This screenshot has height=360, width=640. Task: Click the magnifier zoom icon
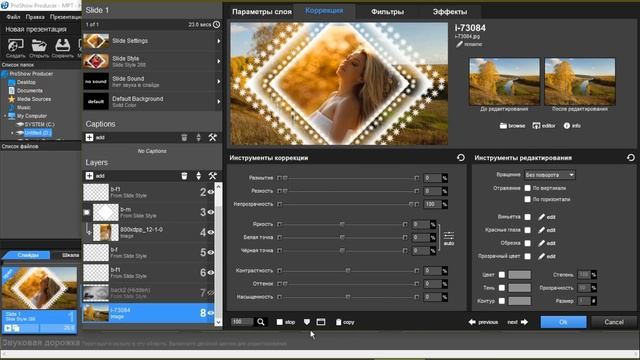point(260,322)
